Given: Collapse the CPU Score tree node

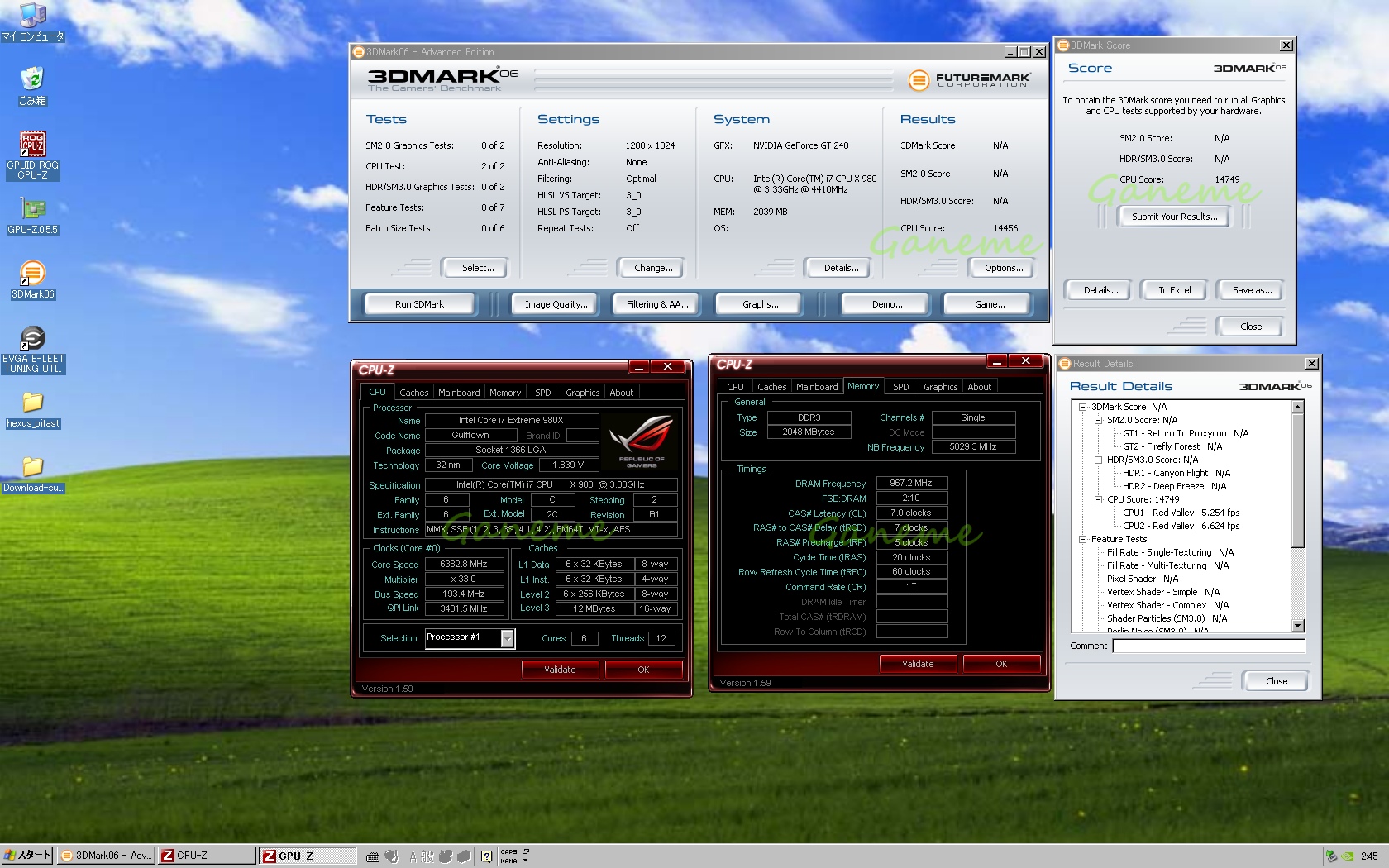Looking at the screenshot, I should (x=1098, y=499).
